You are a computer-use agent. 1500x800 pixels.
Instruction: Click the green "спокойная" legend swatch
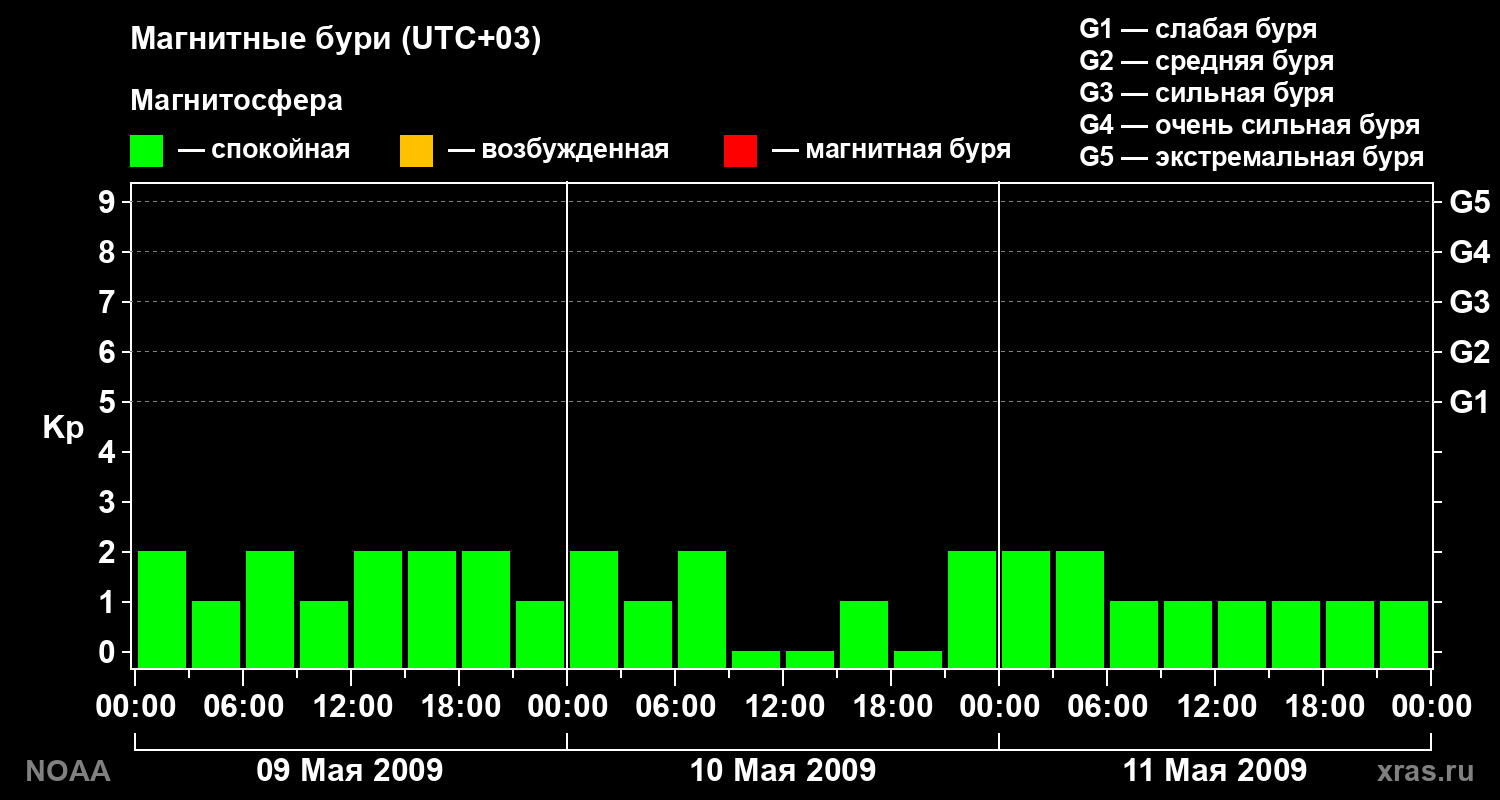point(146,151)
